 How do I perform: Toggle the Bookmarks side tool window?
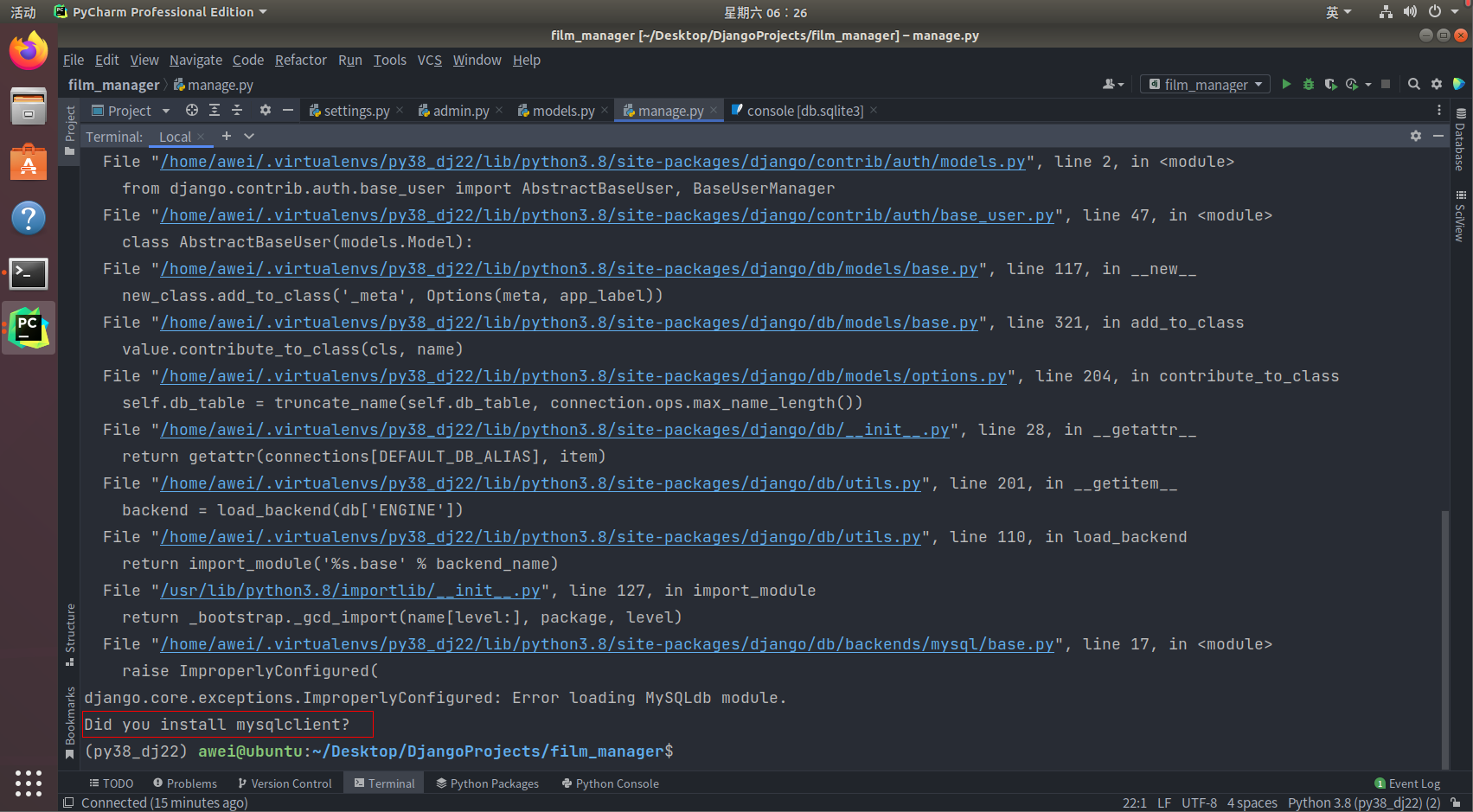pyautogui.click(x=70, y=723)
